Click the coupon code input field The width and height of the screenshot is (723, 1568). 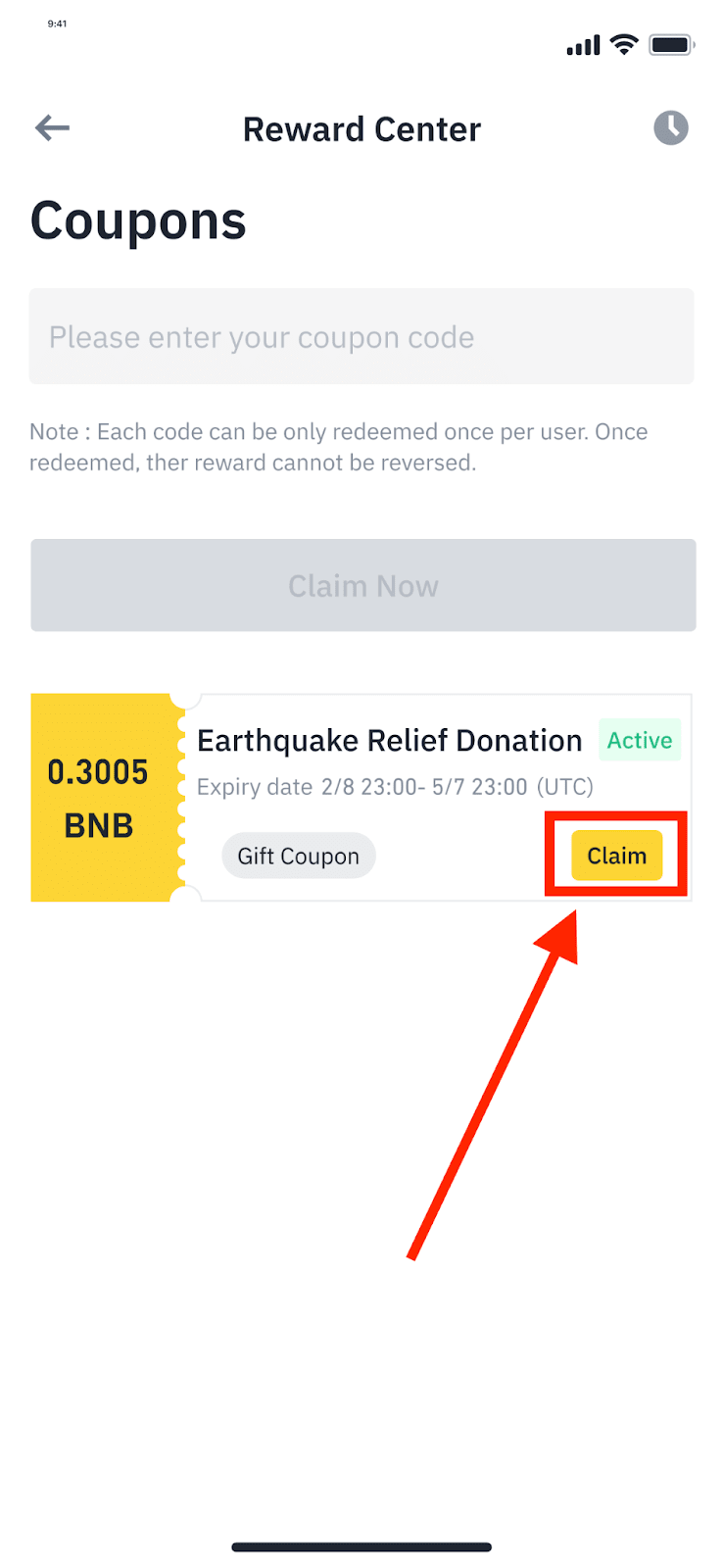tap(361, 336)
